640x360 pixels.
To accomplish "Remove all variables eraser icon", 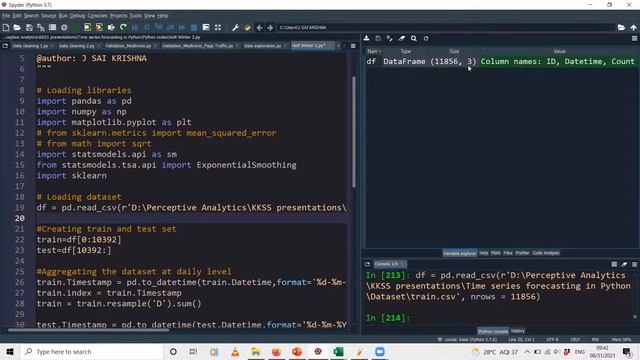I will pos(402,38).
